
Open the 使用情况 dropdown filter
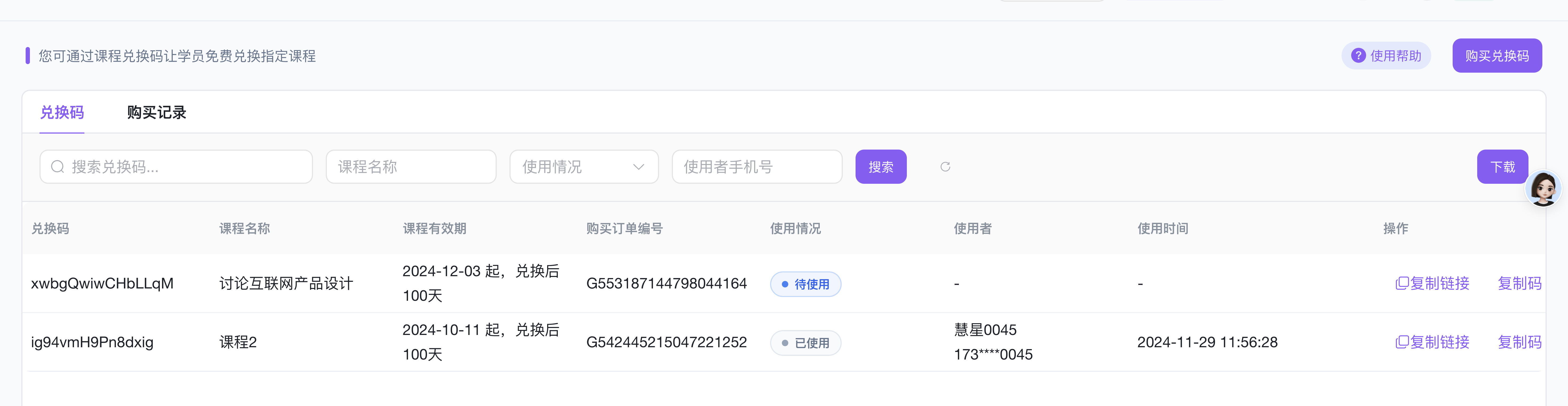point(584,167)
